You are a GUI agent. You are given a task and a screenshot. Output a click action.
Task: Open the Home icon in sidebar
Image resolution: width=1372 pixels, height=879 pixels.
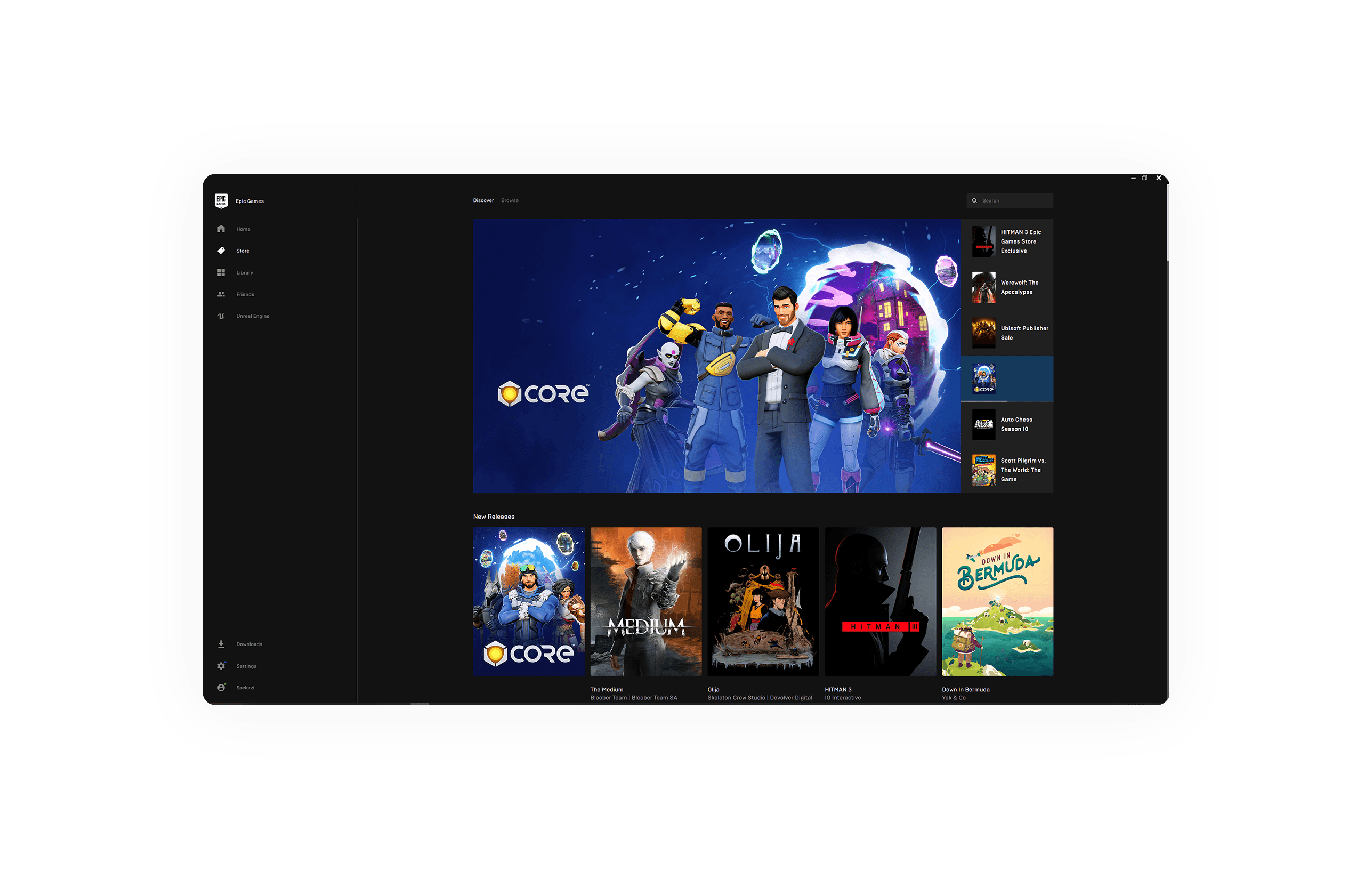(221, 229)
